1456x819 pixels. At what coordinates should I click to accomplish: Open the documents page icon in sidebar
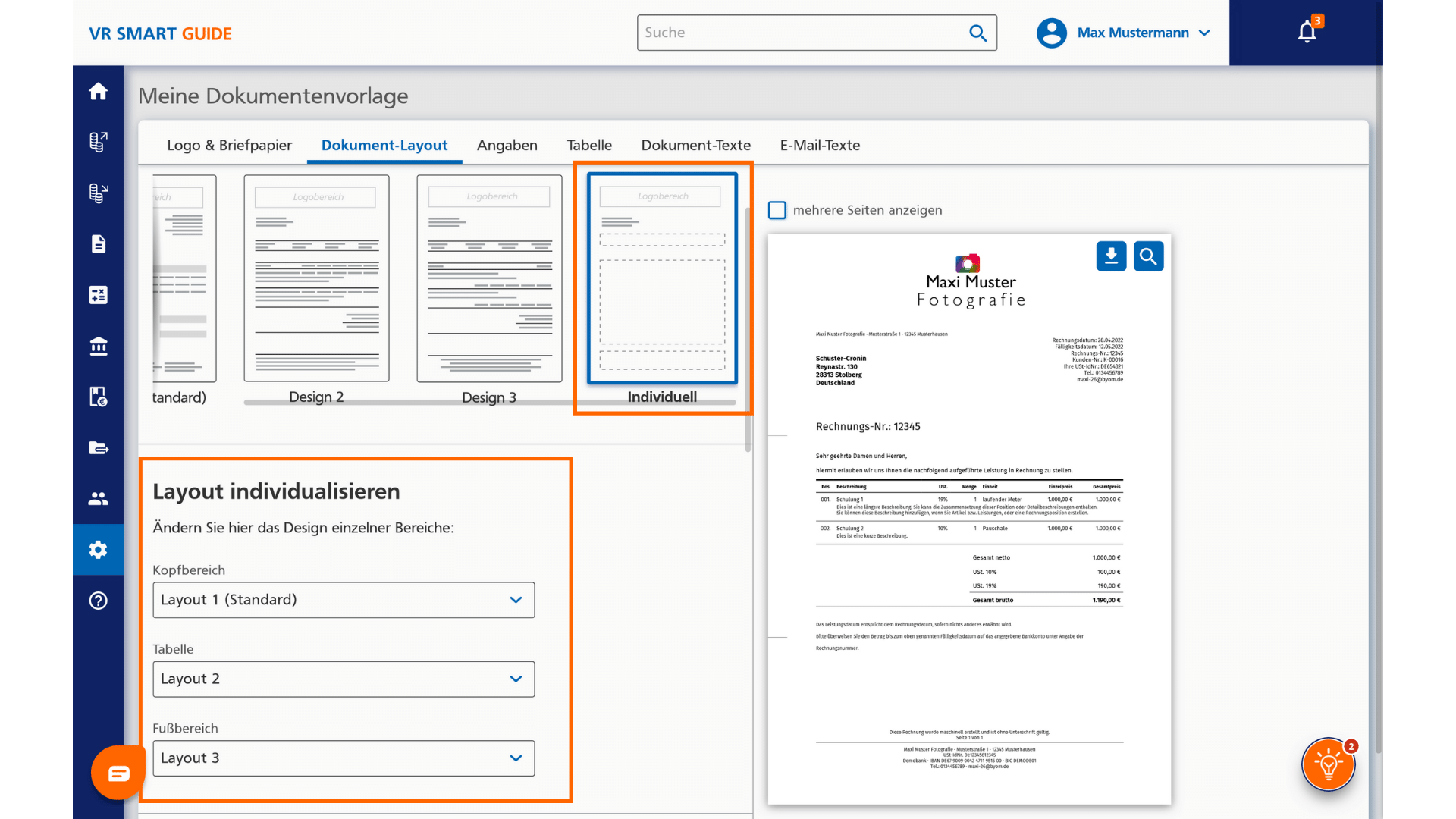tap(98, 243)
